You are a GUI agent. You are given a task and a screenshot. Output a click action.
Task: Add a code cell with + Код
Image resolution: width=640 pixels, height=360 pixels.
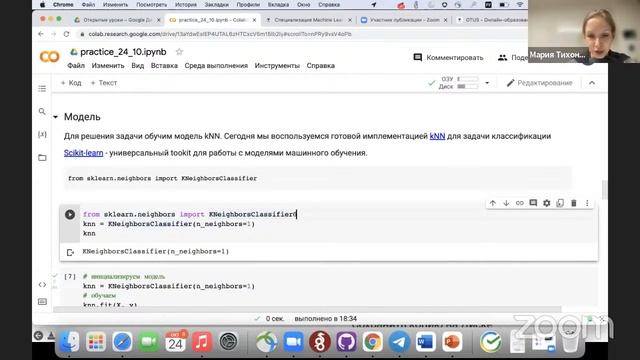(71, 83)
